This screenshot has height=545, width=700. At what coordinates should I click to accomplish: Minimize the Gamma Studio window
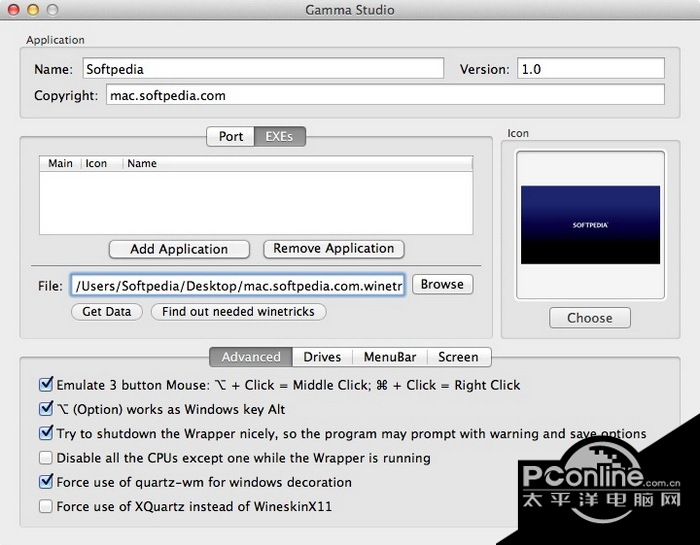click(x=33, y=10)
